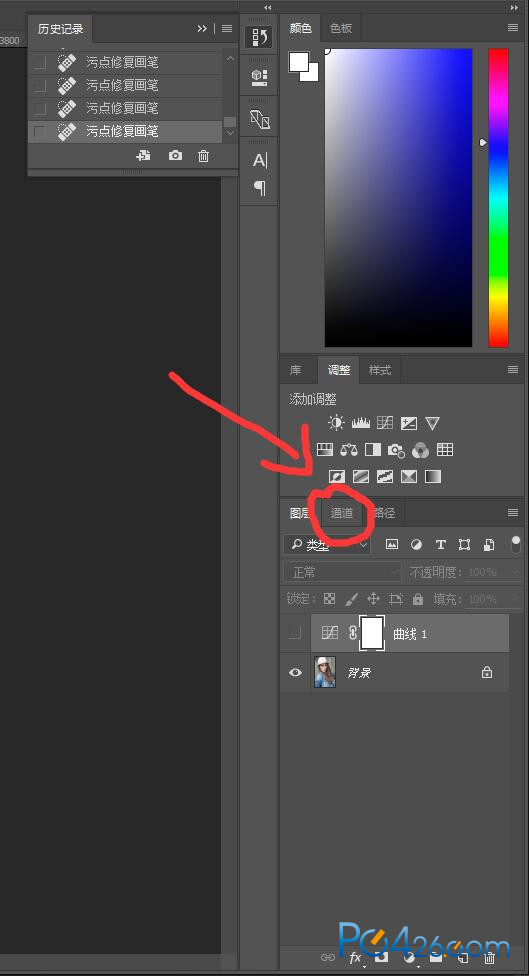Add an Invert adjustment layer
Image resolution: width=529 pixels, height=976 pixels.
337,477
